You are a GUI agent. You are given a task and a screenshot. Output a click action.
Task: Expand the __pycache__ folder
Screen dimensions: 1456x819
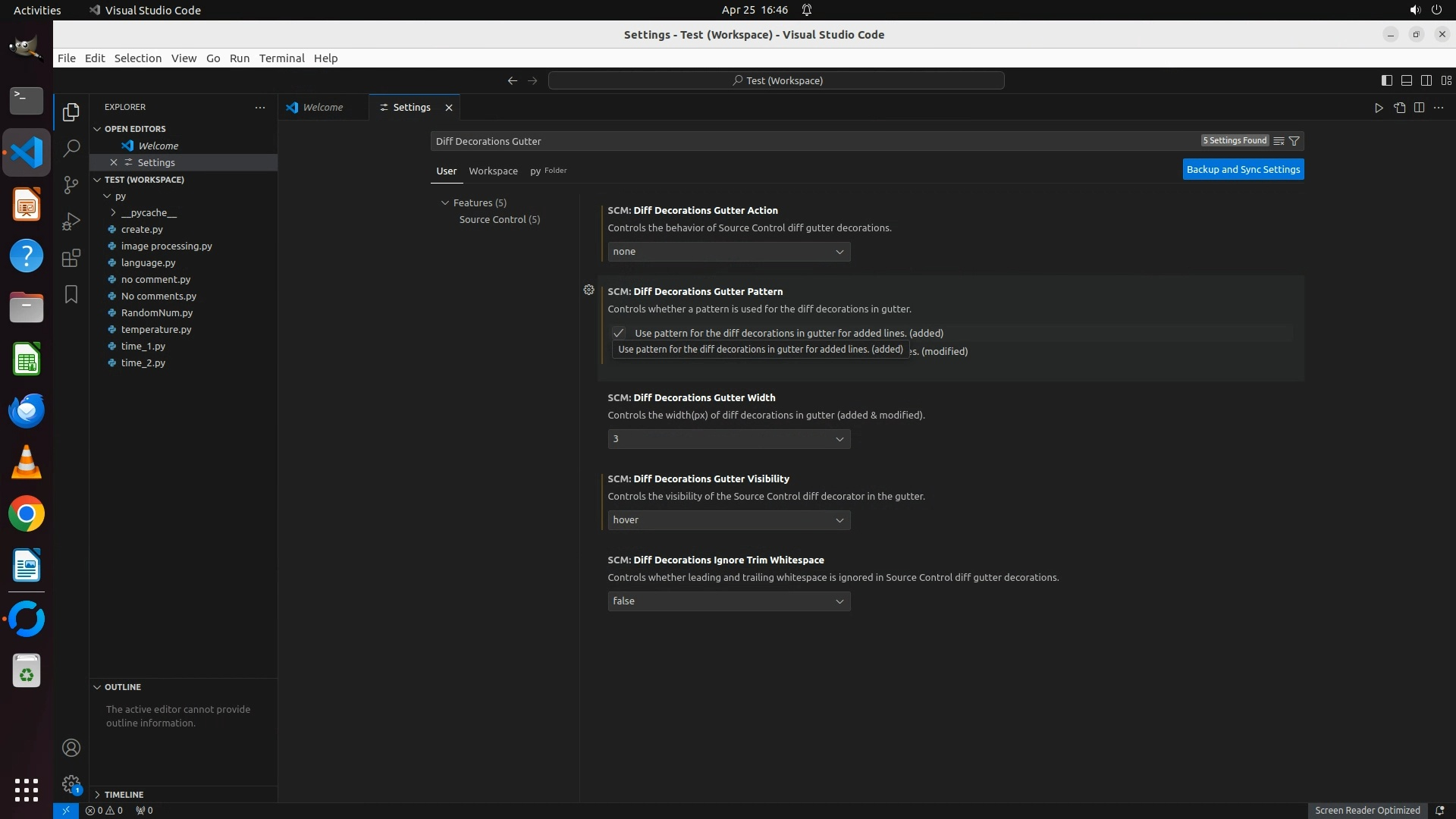click(149, 212)
